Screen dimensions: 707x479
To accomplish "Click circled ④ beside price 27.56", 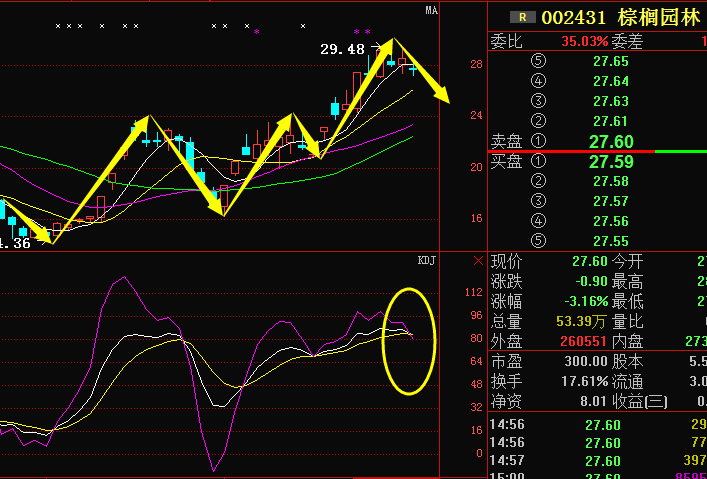I will tap(538, 221).
